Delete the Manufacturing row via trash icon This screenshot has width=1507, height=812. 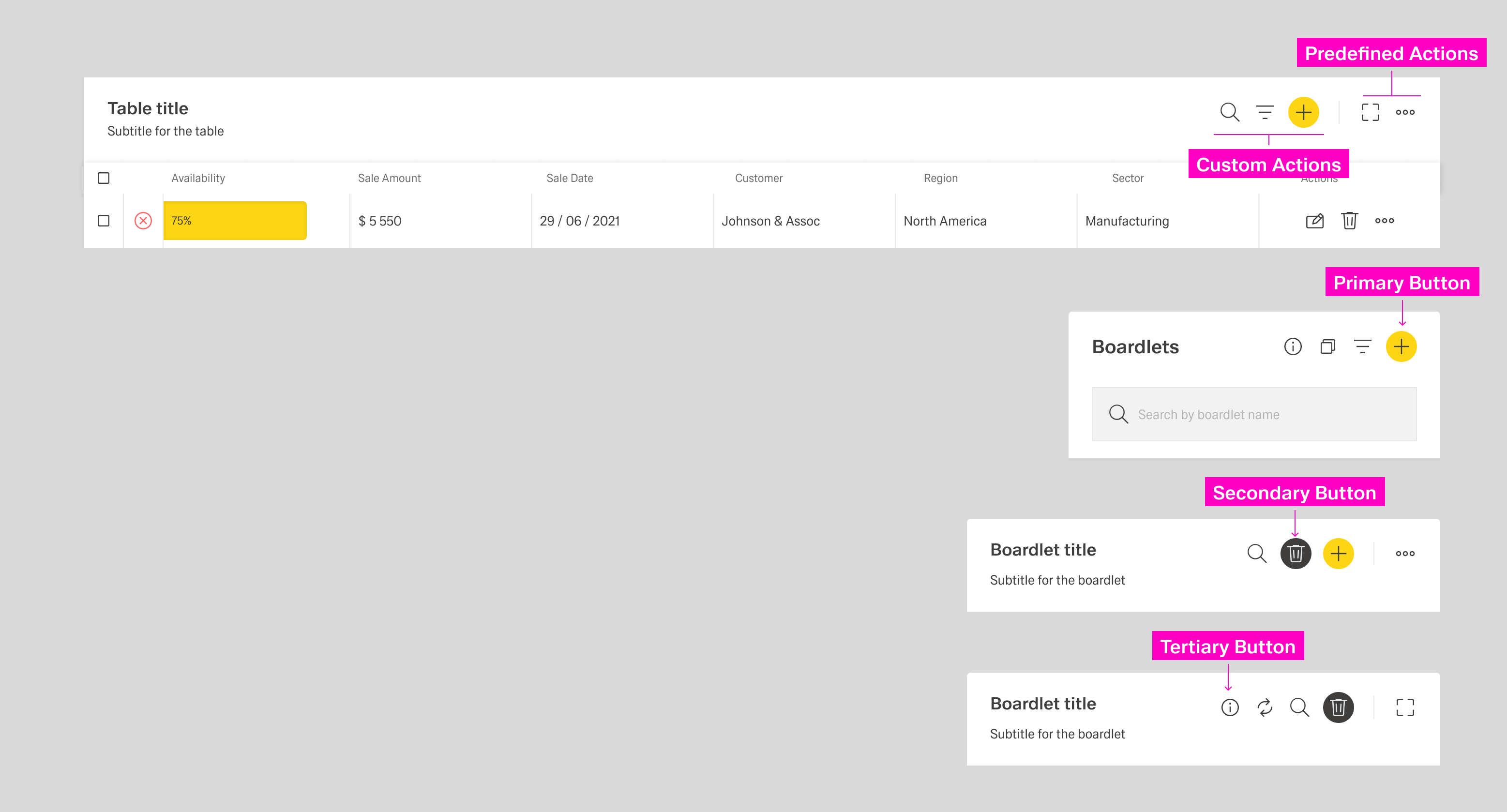click(1349, 221)
